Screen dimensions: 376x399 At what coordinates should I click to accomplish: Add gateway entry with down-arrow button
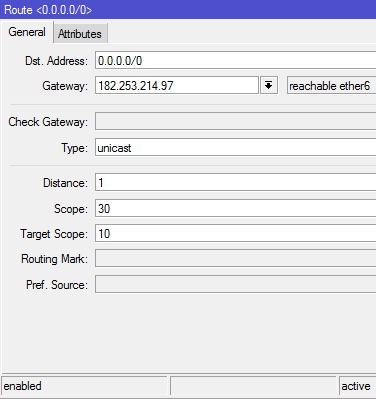pos(269,86)
